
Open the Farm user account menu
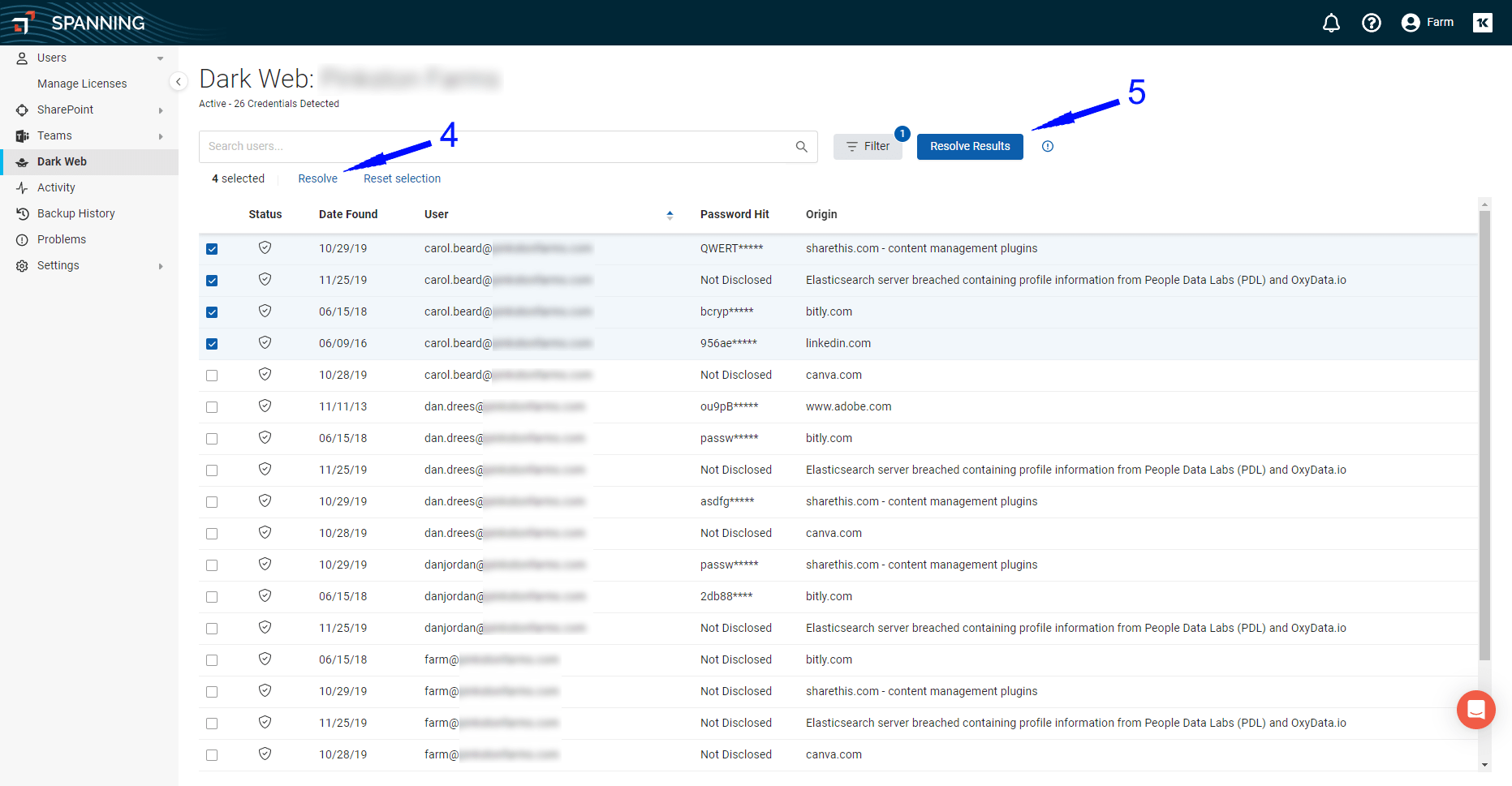1428,23
